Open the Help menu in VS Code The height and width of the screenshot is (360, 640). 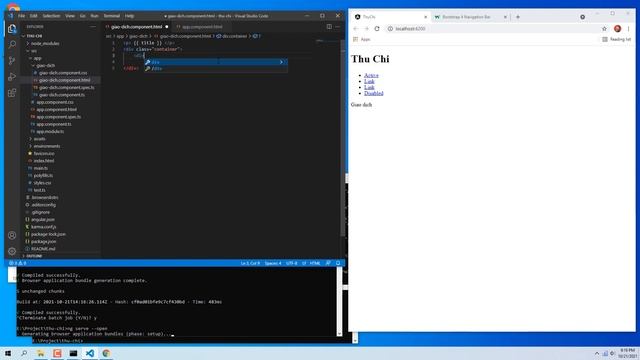pyautogui.click(x=129, y=16)
